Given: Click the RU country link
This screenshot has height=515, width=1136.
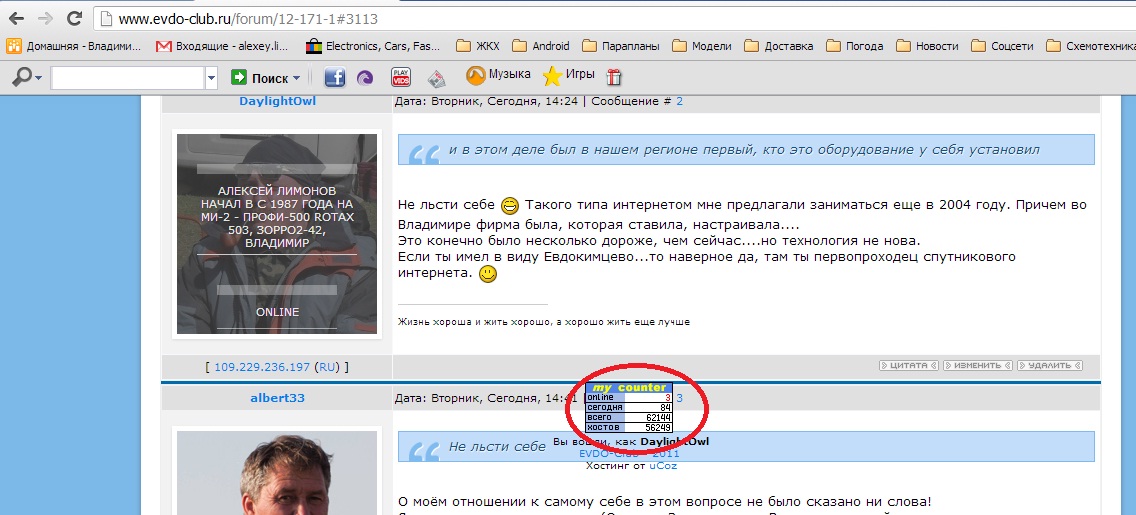Looking at the screenshot, I should pyautogui.click(x=327, y=367).
